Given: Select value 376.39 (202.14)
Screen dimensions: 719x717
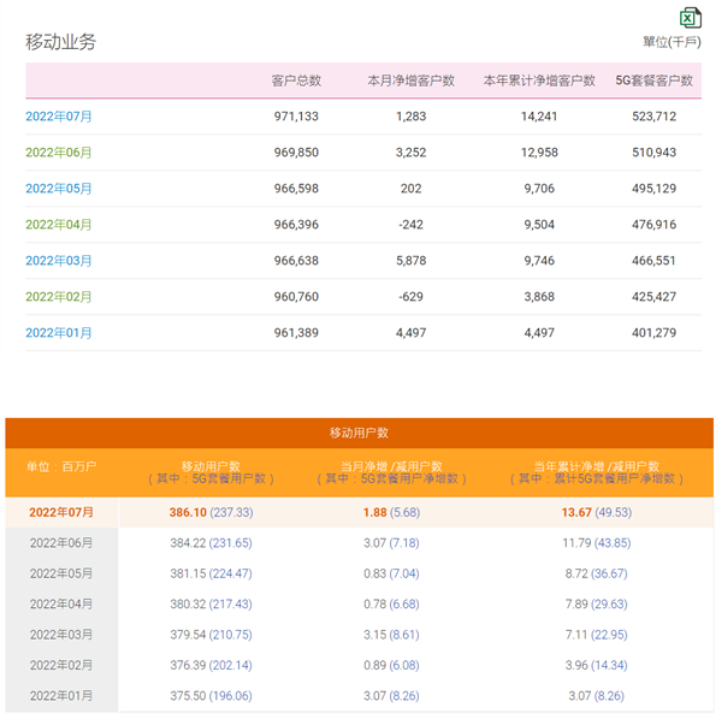Looking at the screenshot, I should pyautogui.click(x=211, y=666).
